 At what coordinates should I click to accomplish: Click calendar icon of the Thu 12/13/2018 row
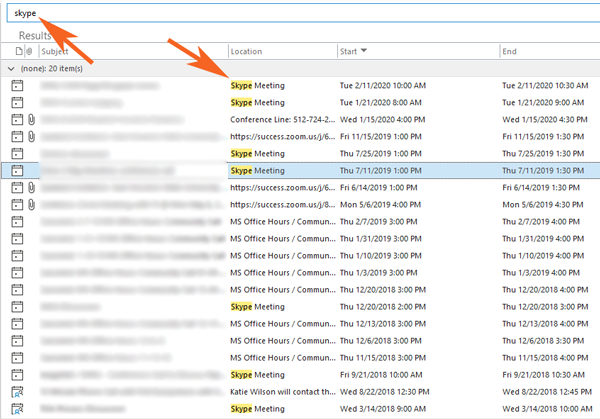17,324
